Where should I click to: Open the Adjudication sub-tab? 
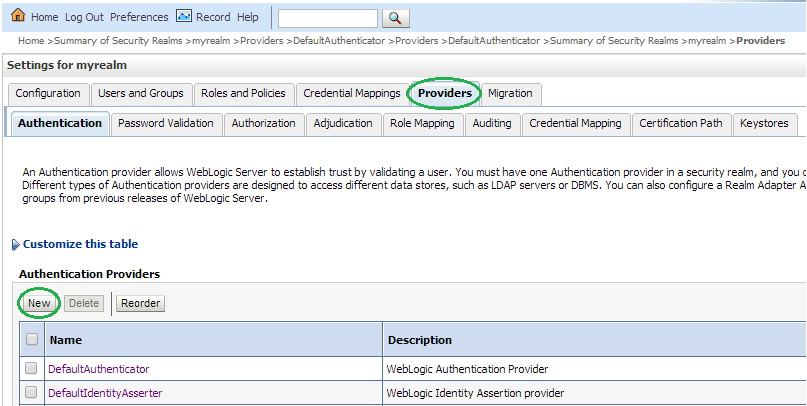pos(343,124)
